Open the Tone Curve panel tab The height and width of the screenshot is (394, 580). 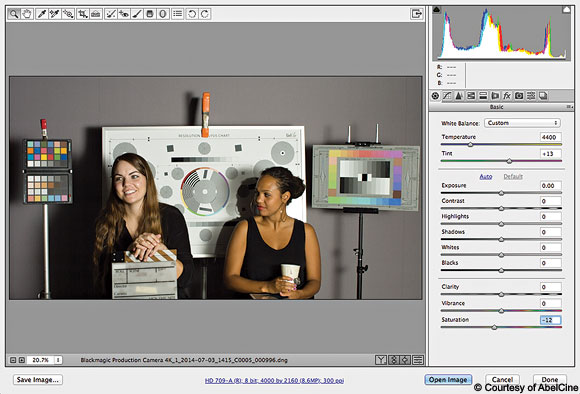tap(447, 96)
